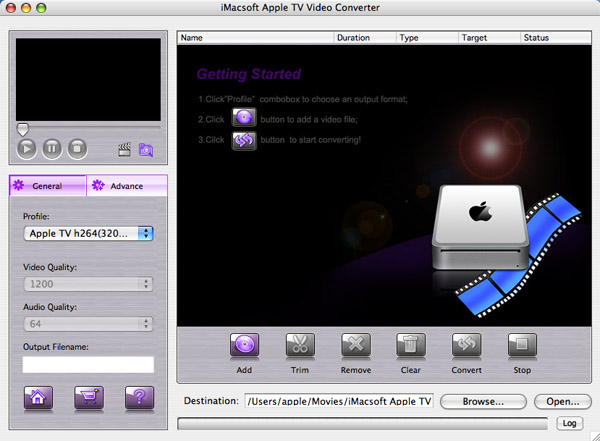Click the Add video file icon
The width and height of the screenshot is (600, 441).
coord(244,345)
